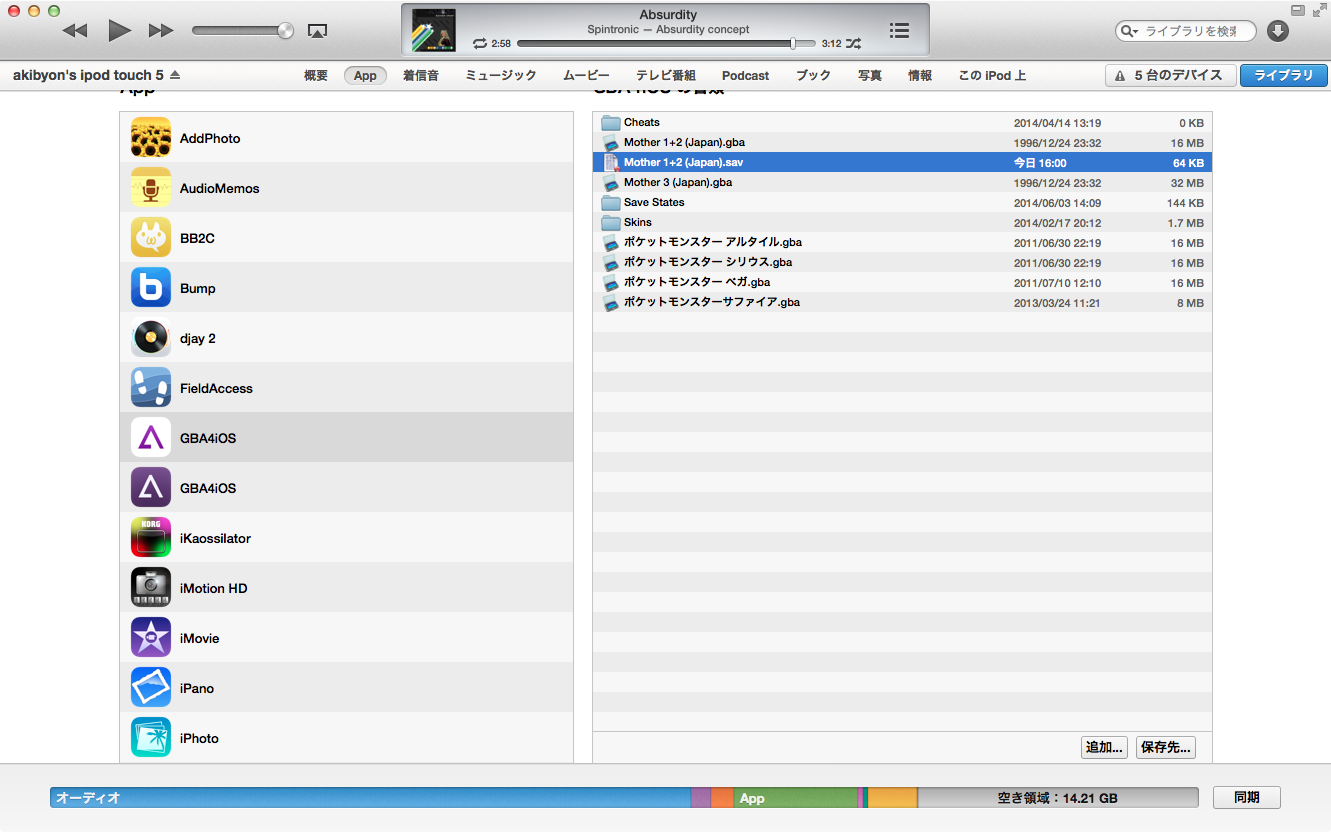The height and width of the screenshot is (832, 1331).
Task: Open the ブック tab
Action: tap(813, 76)
